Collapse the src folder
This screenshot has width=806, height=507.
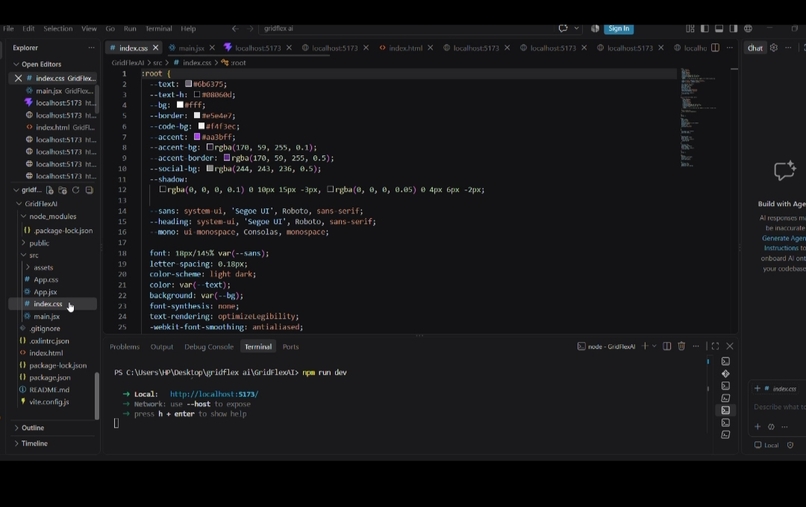23,256
